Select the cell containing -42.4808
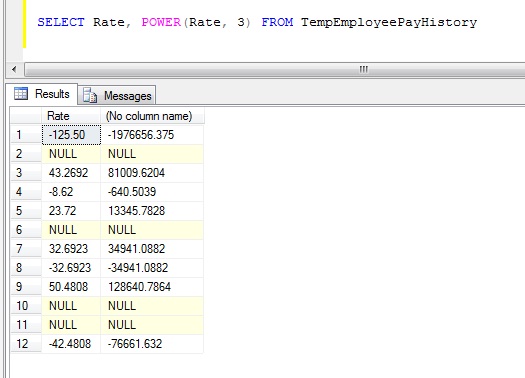Viewport: 525px width, 378px height. [x=71, y=344]
